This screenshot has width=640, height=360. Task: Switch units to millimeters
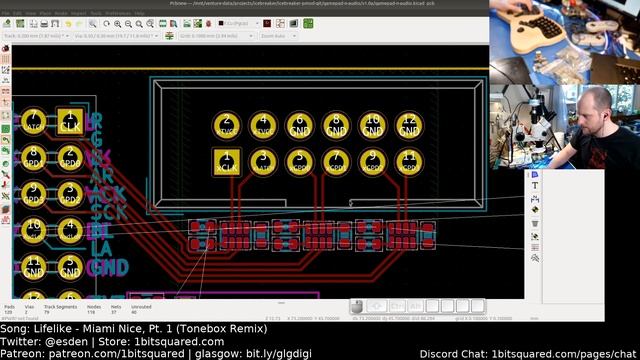point(6,91)
